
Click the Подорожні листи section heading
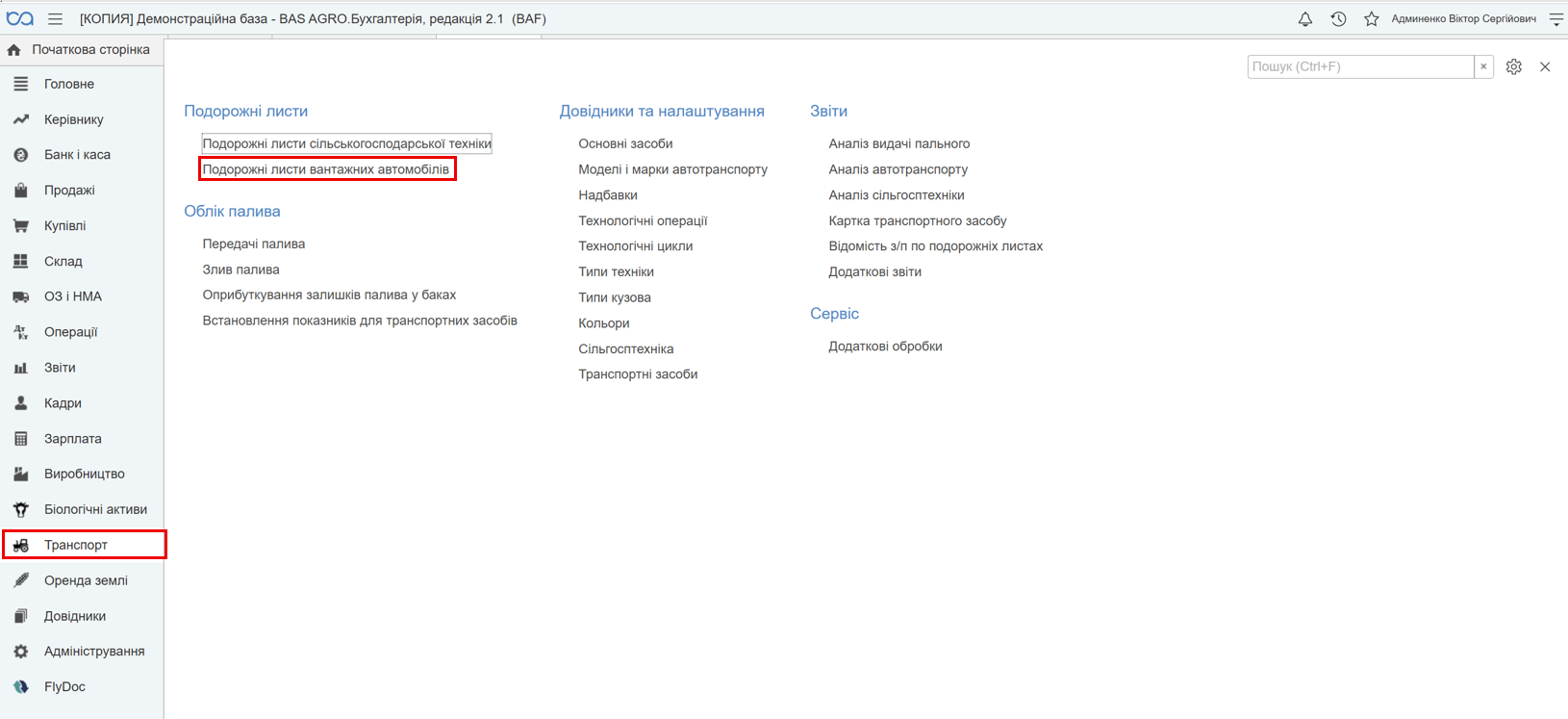[x=246, y=111]
